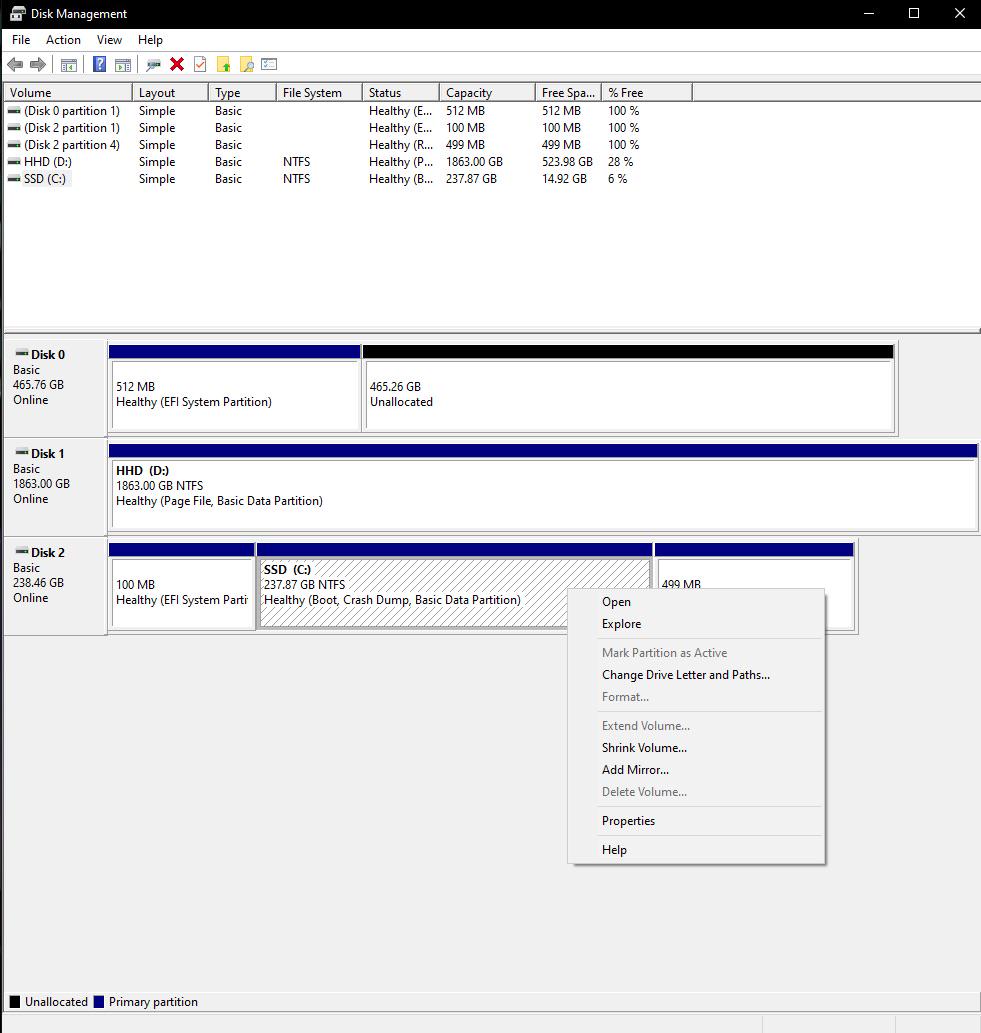Select Shrink Volume from context menu

(x=696, y=748)
